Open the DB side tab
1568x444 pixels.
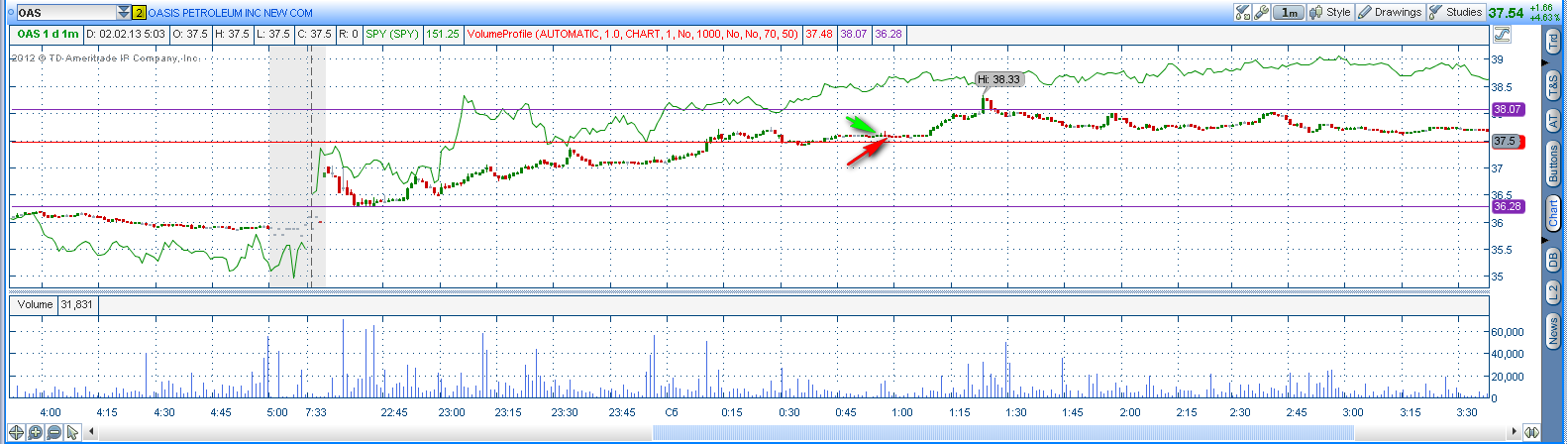pyautogui.click(x=1553, y=259)
